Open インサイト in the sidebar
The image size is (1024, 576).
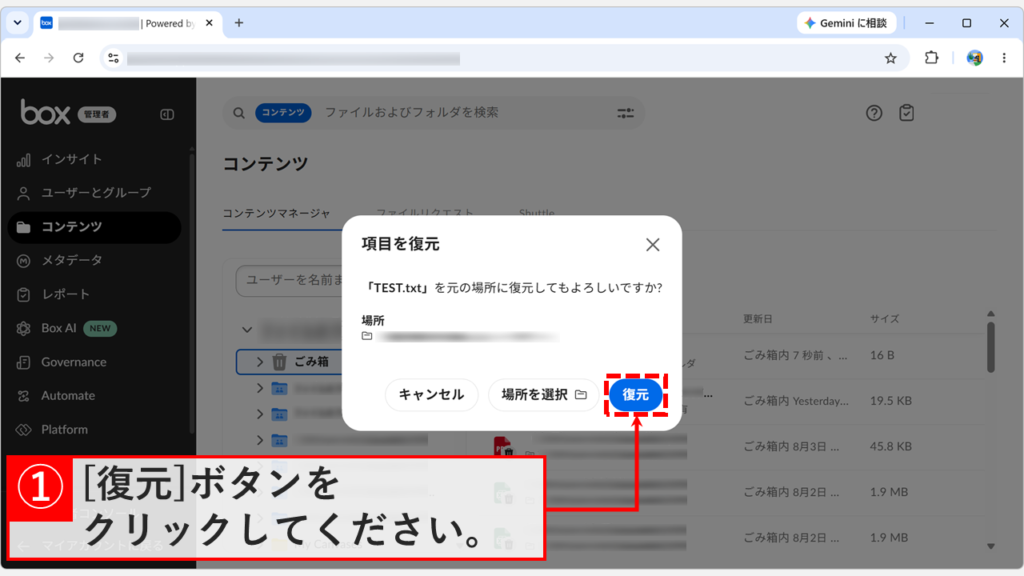coord(72,159)
